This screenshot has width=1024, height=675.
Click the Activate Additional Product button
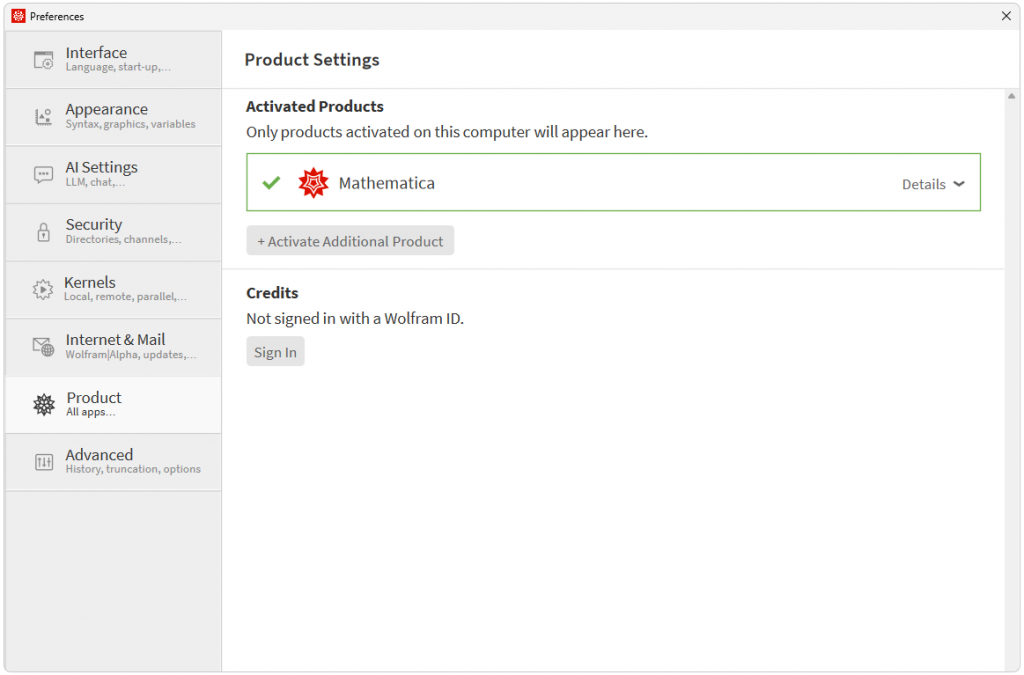[350, 240]
